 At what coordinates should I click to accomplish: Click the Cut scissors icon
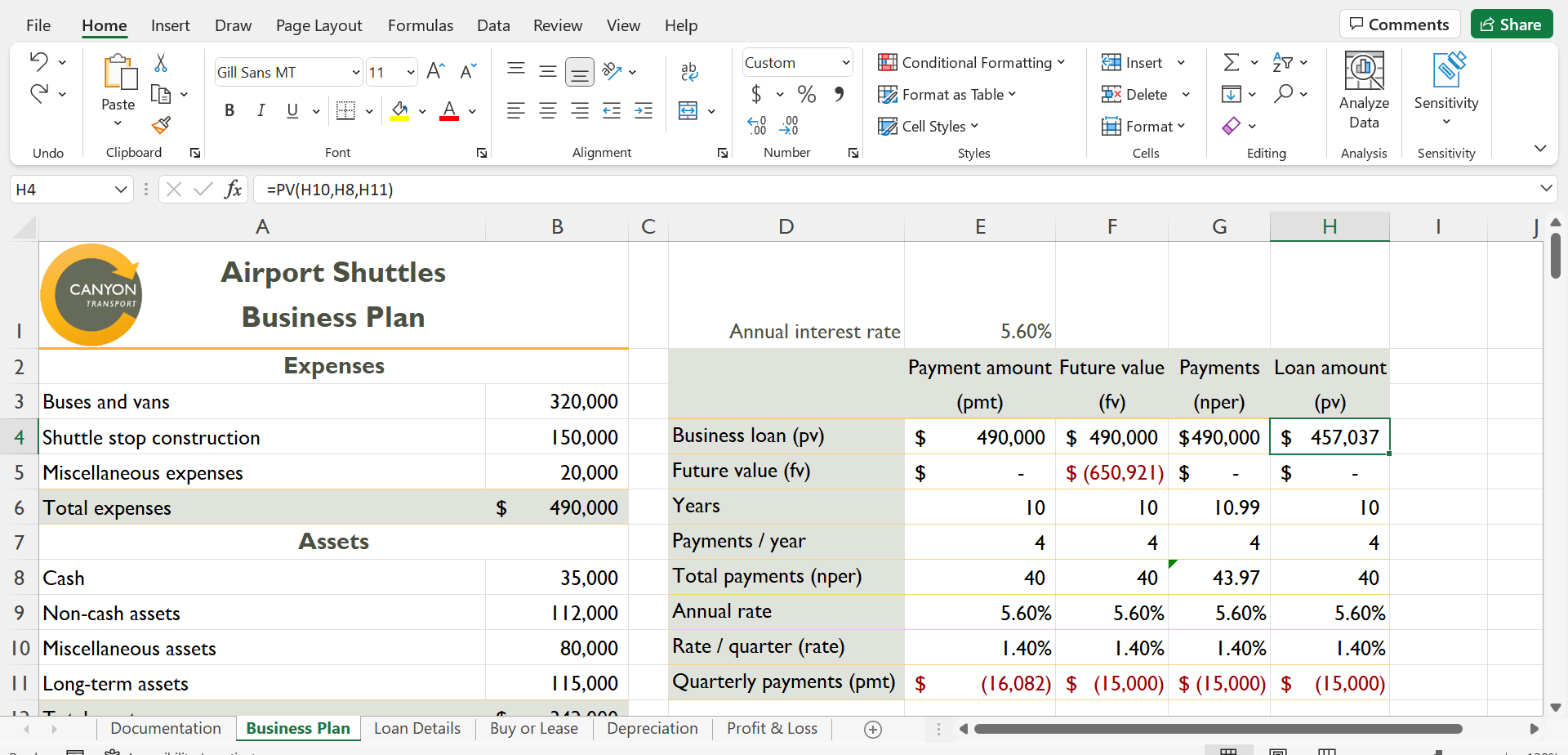click(x=161, y=63)
